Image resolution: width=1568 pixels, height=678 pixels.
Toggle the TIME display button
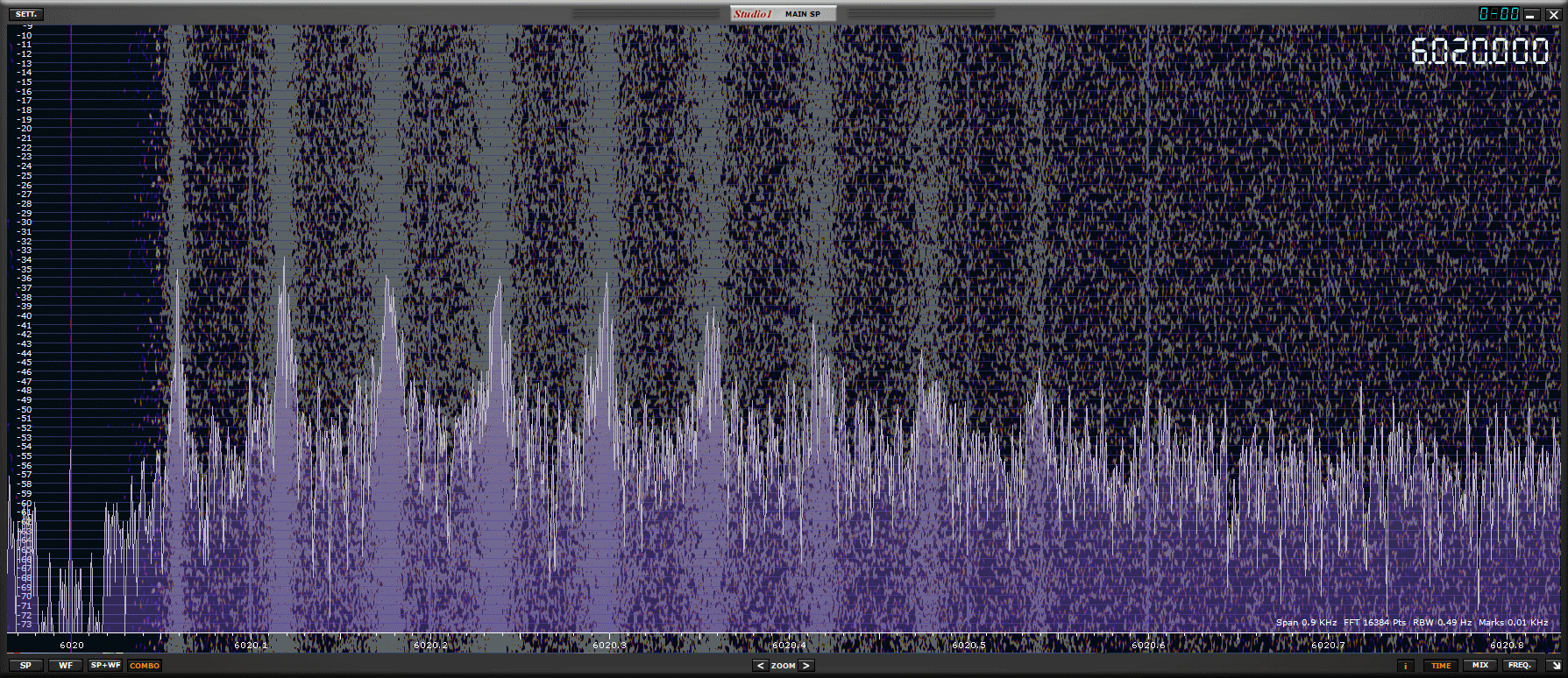click(1441, 666)
